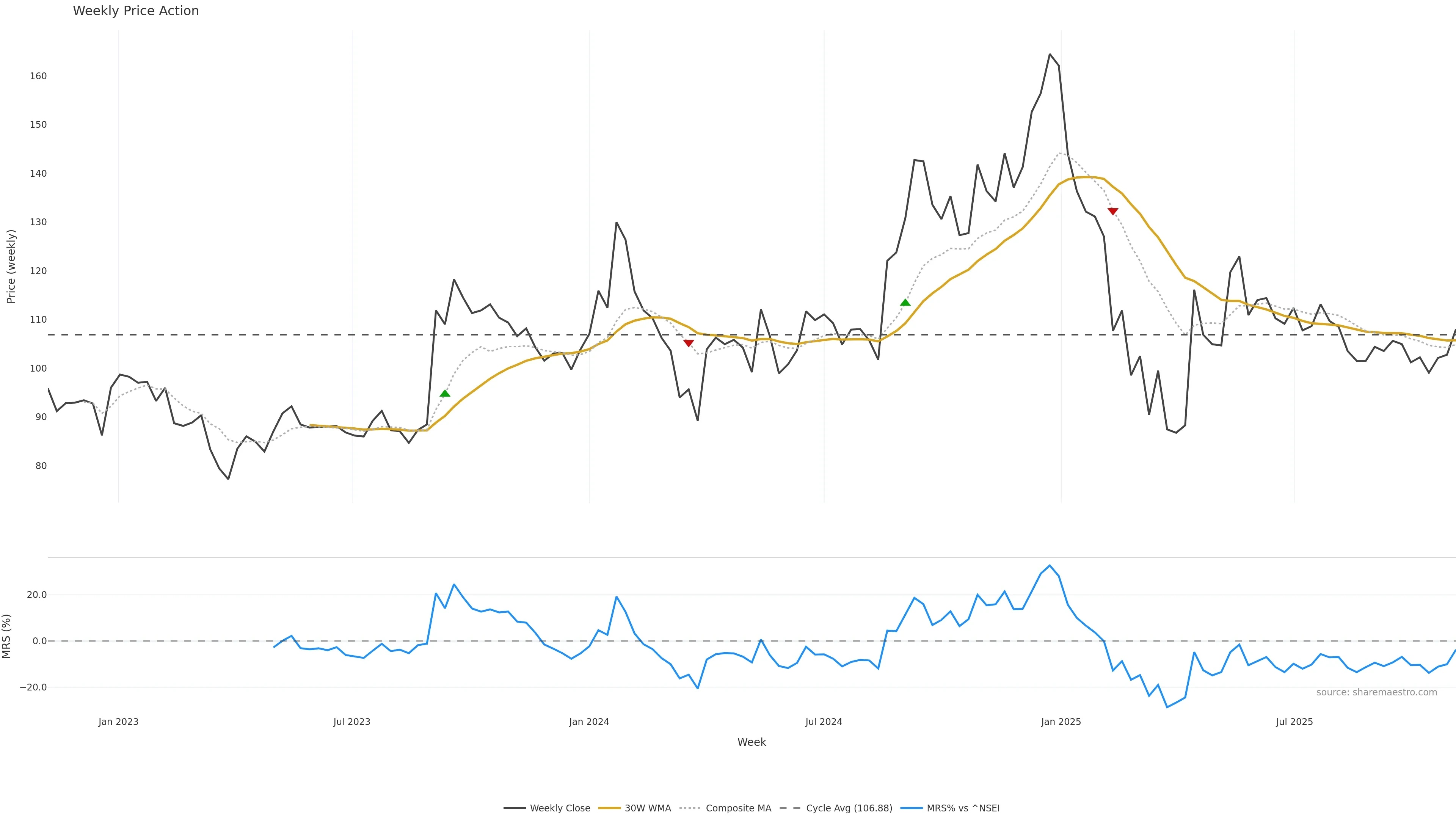This screenshot has height=819, width=1456.
Task: Select the Jul 2025 x-axis tick label
Action: [1294, 722]
